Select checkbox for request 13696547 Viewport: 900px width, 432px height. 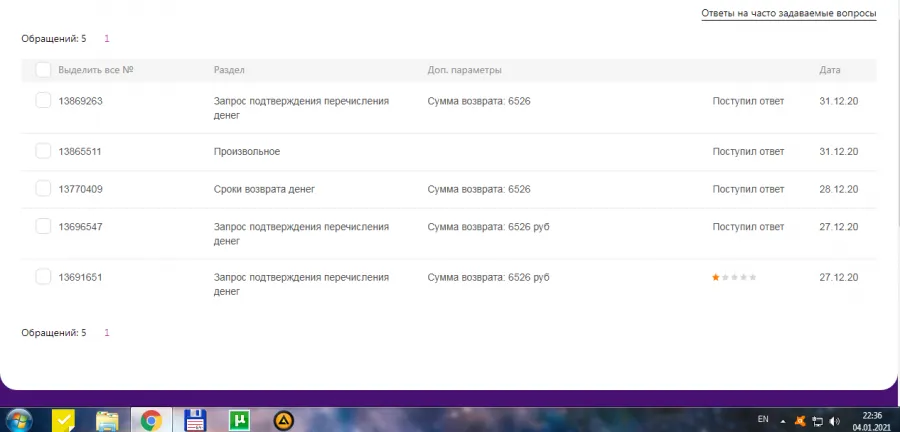click(43, 227)
